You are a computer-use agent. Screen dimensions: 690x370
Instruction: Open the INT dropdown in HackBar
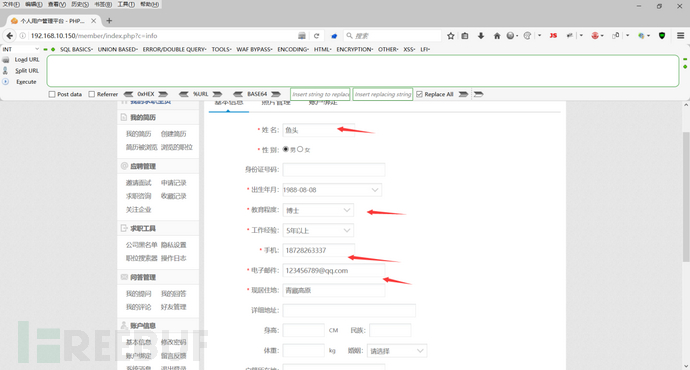tap(21, 49)
